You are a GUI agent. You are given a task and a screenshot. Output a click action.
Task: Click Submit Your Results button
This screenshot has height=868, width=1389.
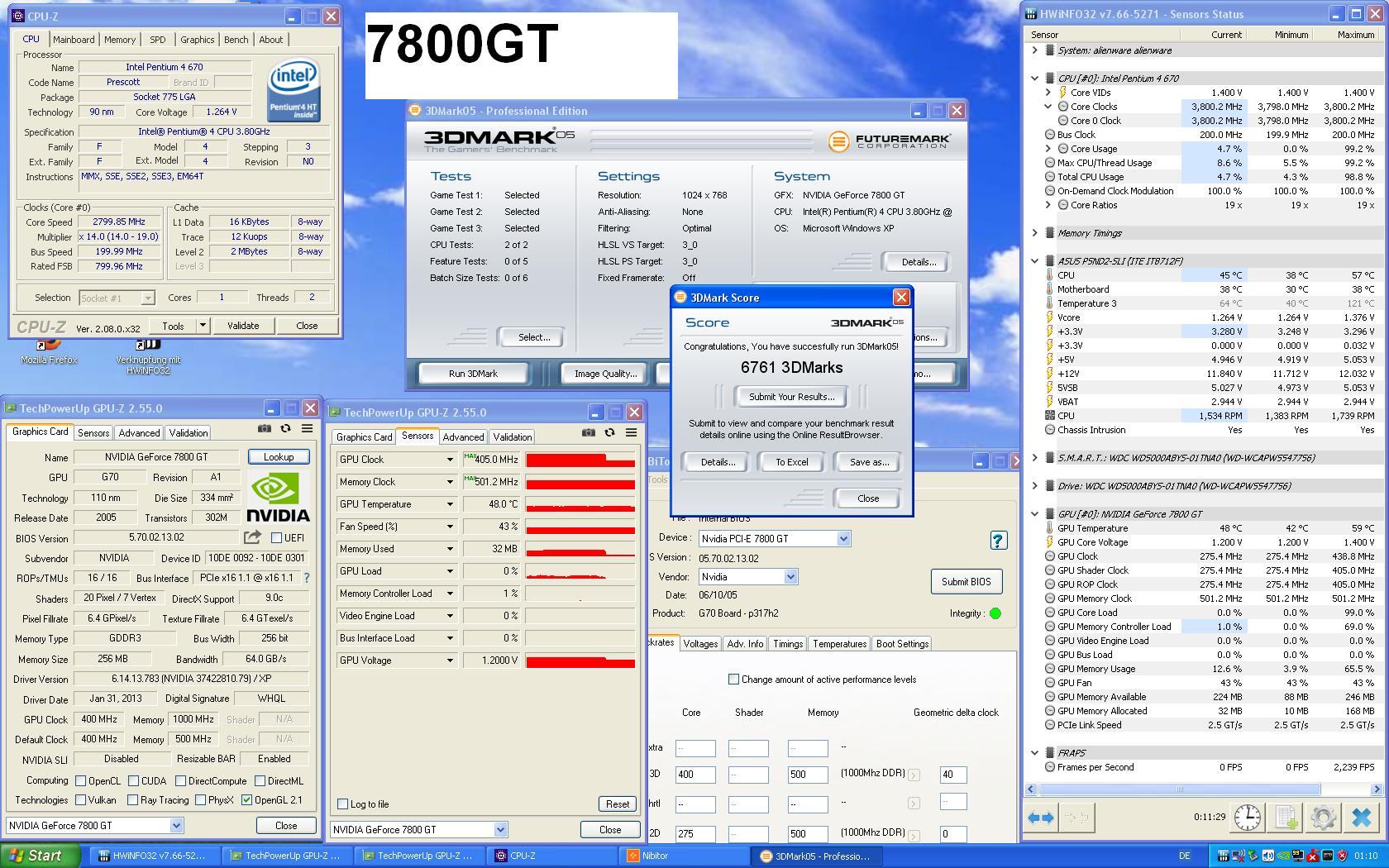point(791,397)
